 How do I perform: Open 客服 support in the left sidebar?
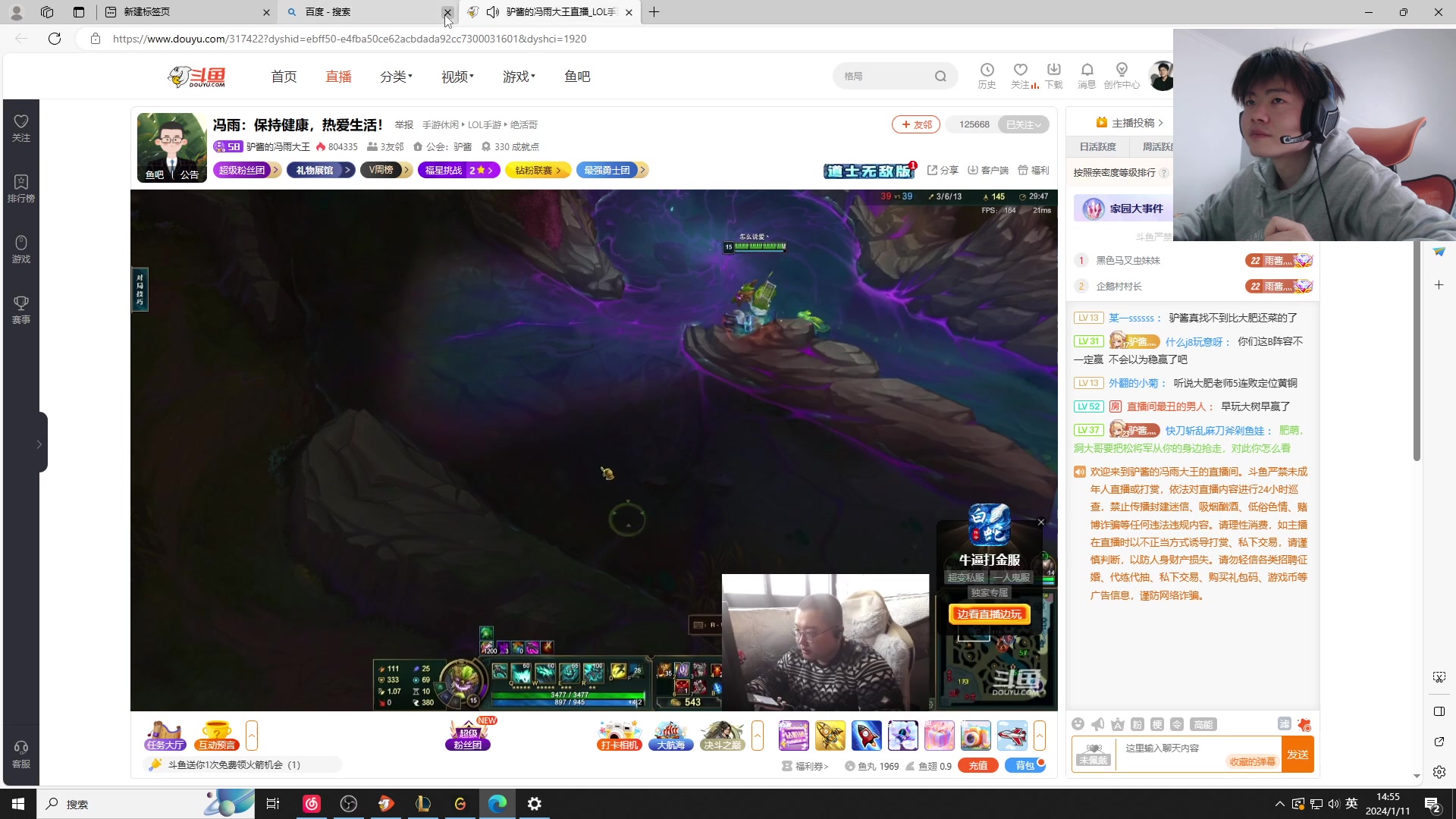[21, 755]
